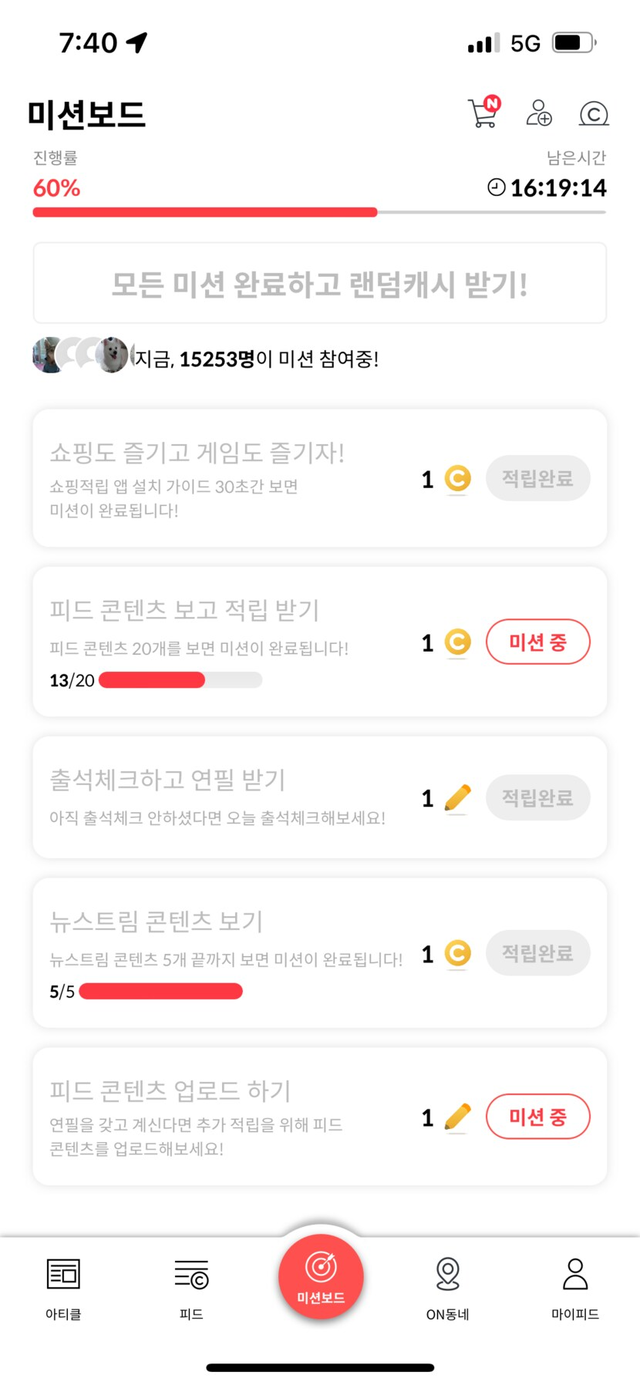Open the shopping cart icon
The height and width of the screenshot is (1385, 640).
click(x=483, y=113)
